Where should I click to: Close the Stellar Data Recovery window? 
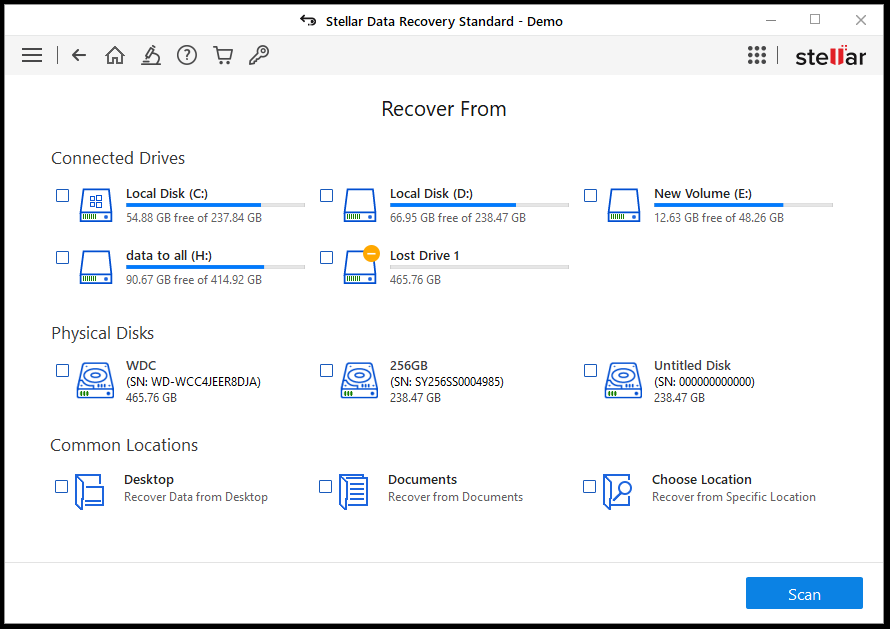click(x=860, y=20)
